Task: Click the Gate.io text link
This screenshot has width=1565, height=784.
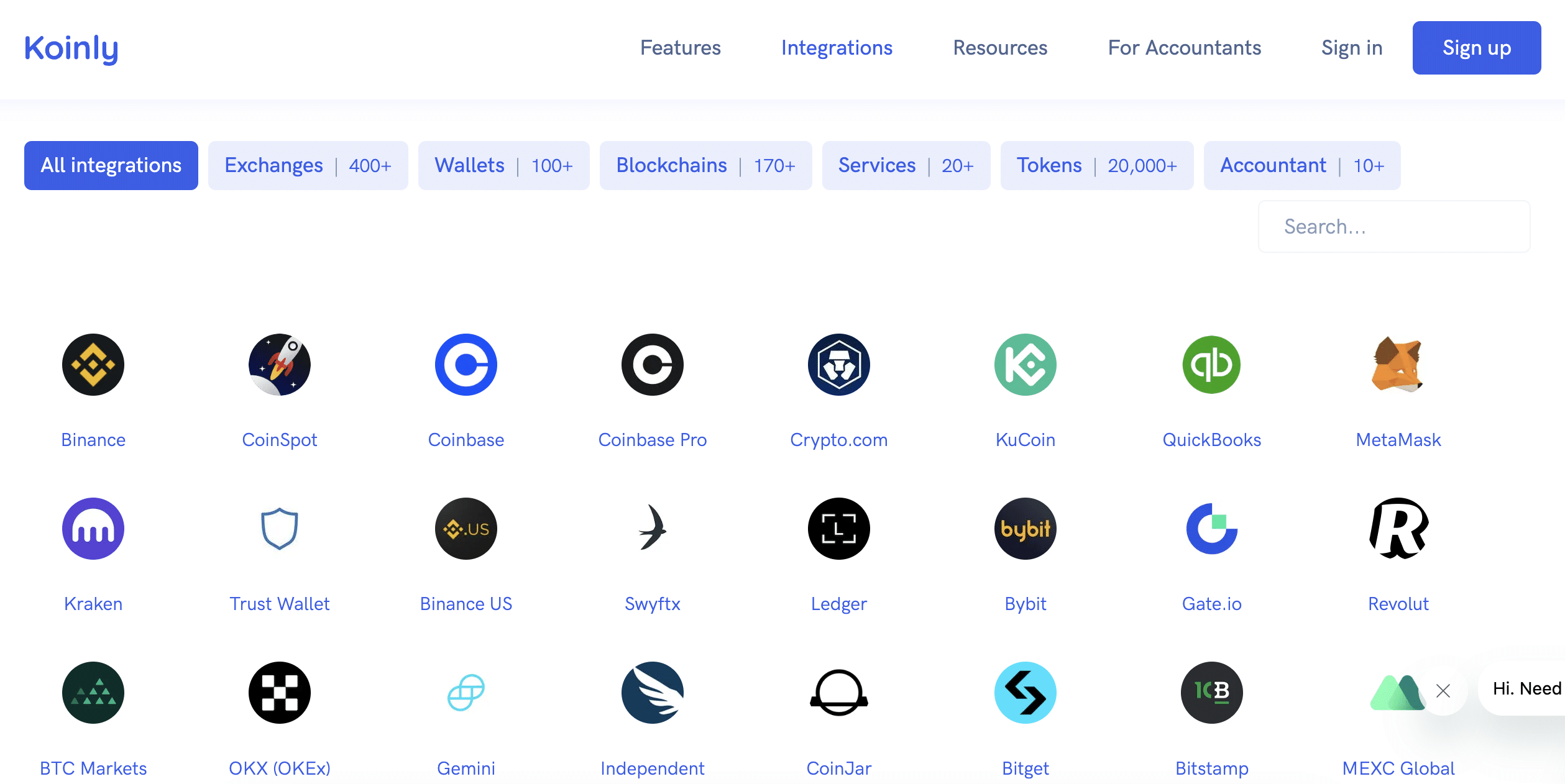Action: [1212, 604]
